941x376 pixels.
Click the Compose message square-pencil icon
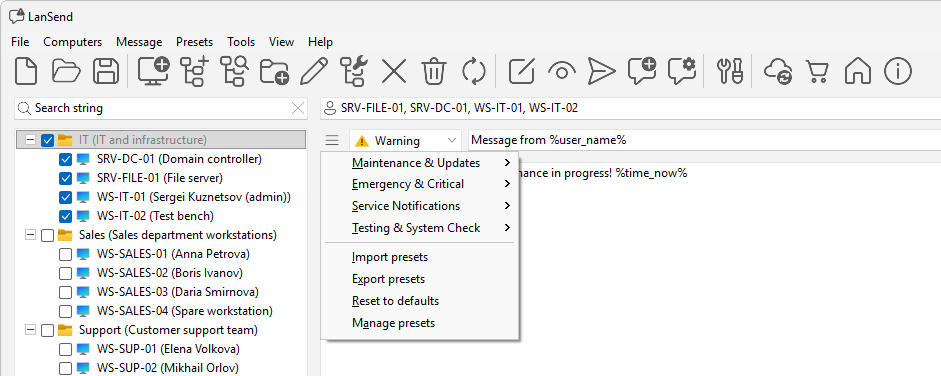coord(522,71)
